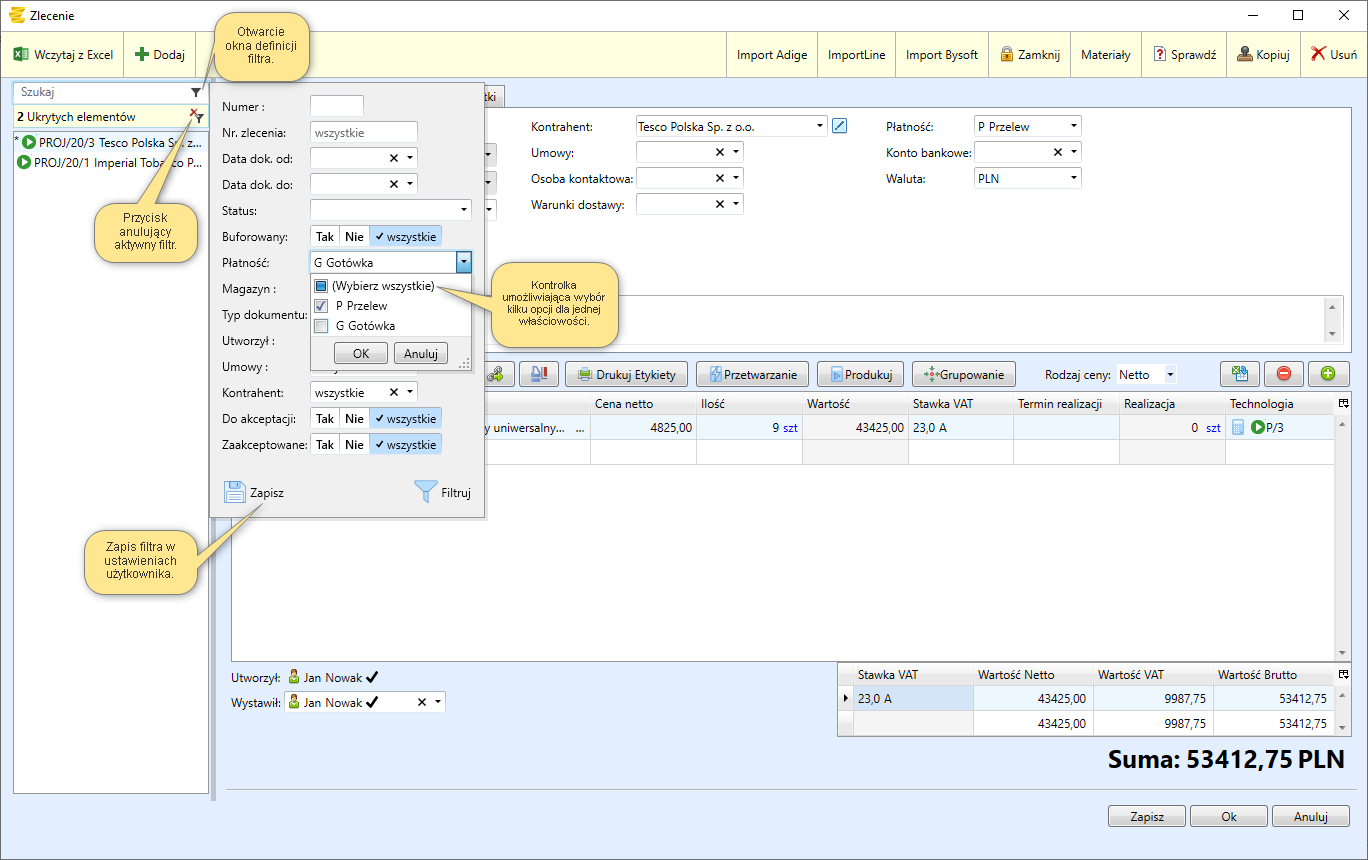This screenshot has width=1368, height=860.
Task: Open the Rodzaj ceny Netto dropdown
Action: point(1170,375)
